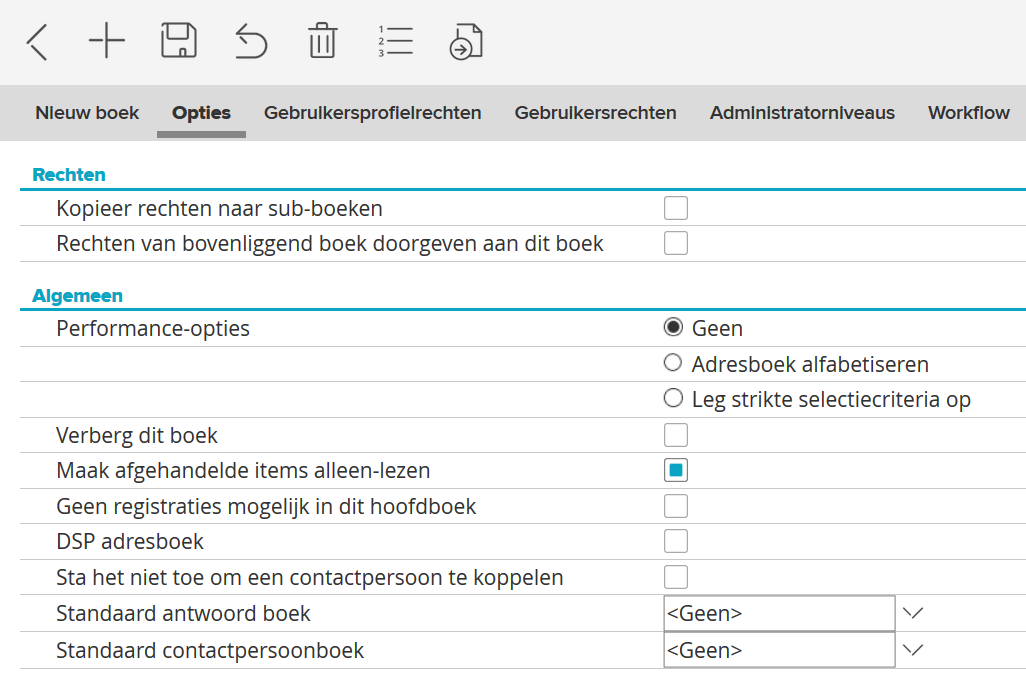This screenshot has height=692, width=1026.
Task: Open the 'Gebruikersrechten' tab
Action: click(x=595, y=113)
